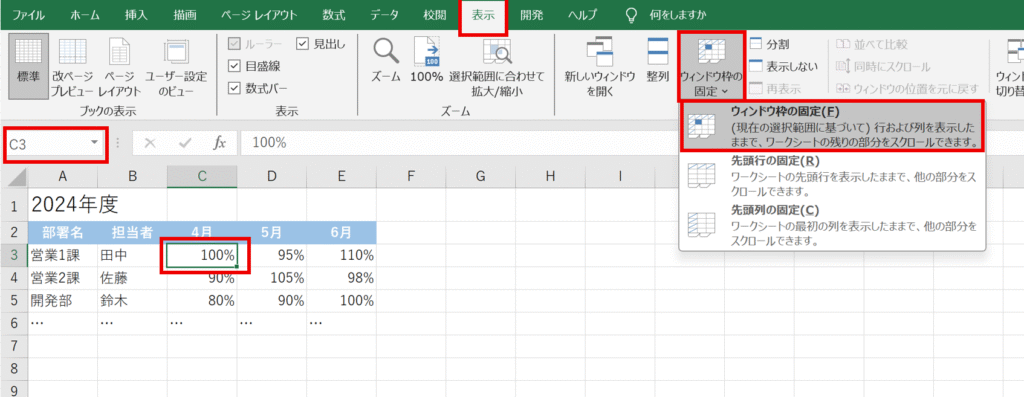Switch to 標準 normal view

(28, 68)
